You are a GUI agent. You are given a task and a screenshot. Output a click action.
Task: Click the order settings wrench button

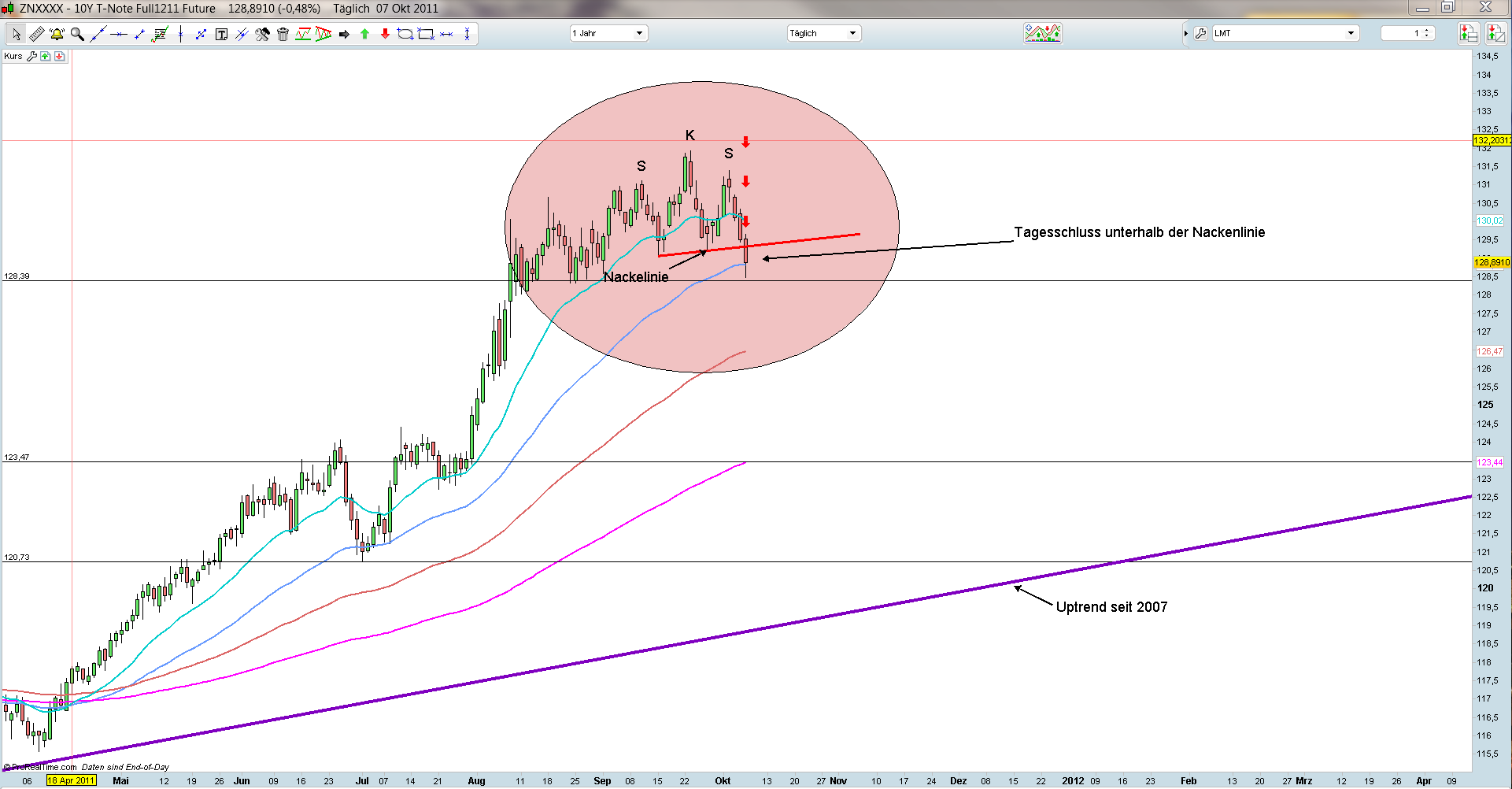[1200, 33]
